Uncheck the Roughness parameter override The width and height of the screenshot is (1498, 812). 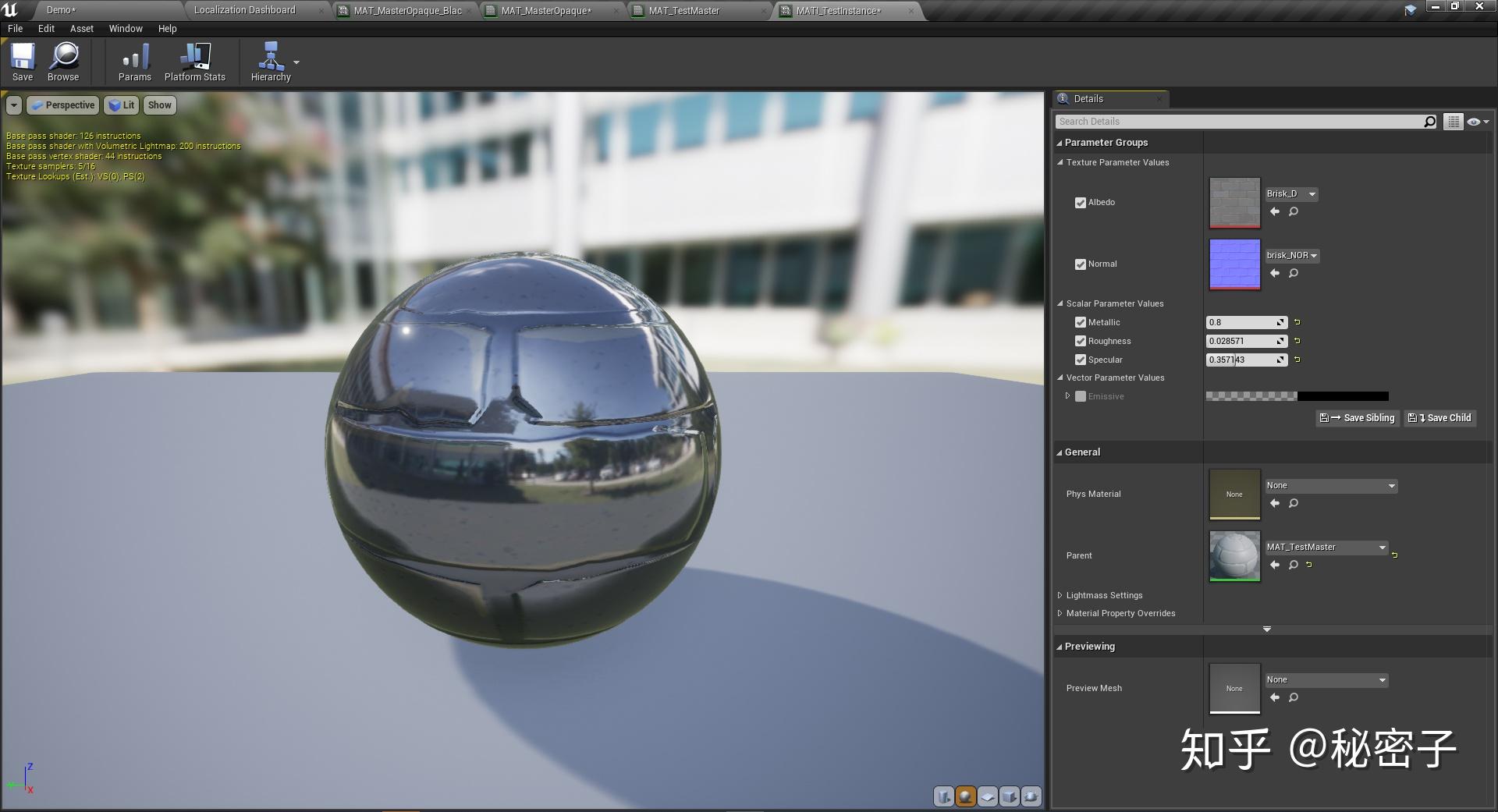(x=1081, y=341)
